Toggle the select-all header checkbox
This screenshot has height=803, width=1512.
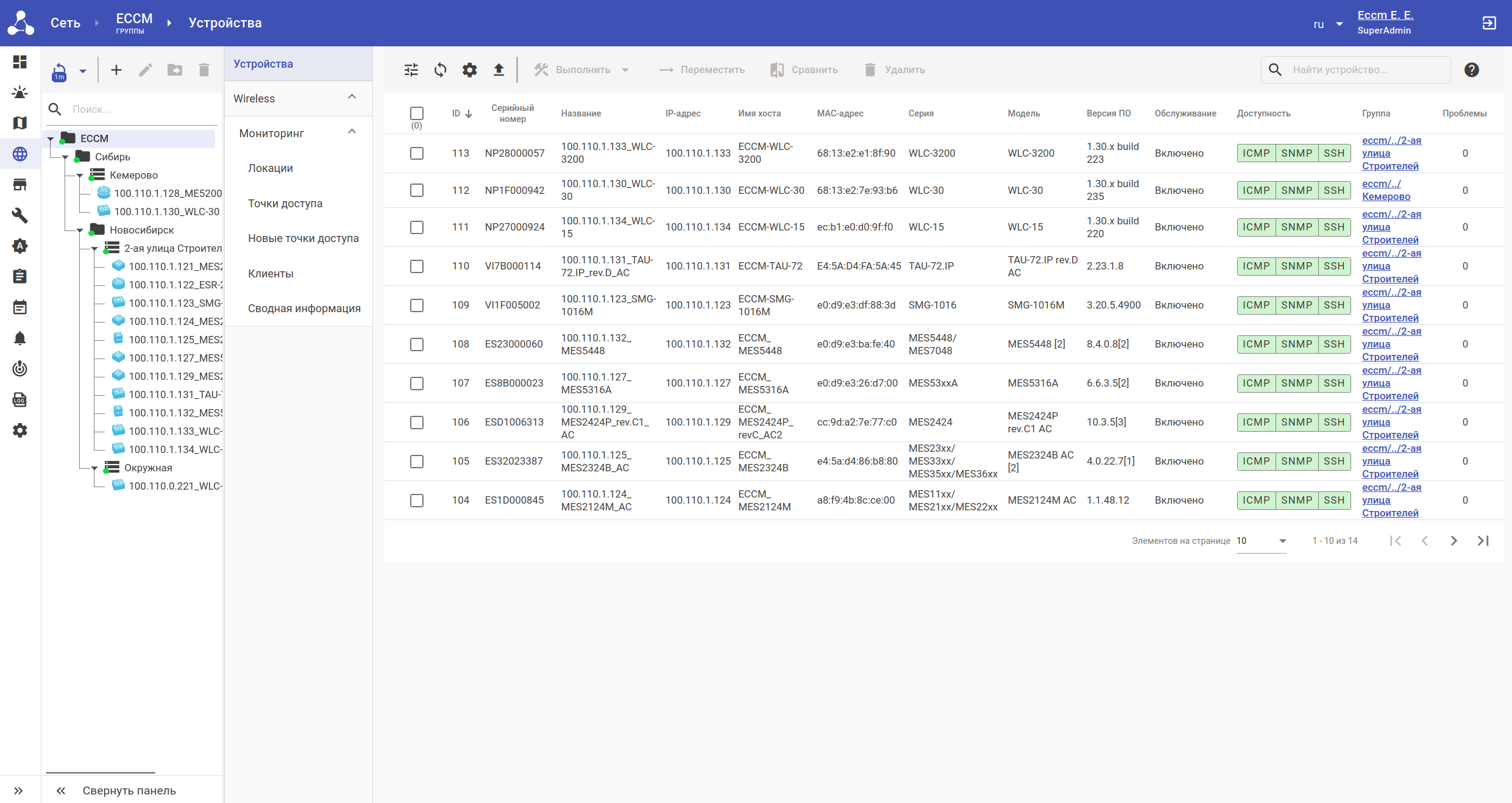pyautogui.click(x=417, y=113)
